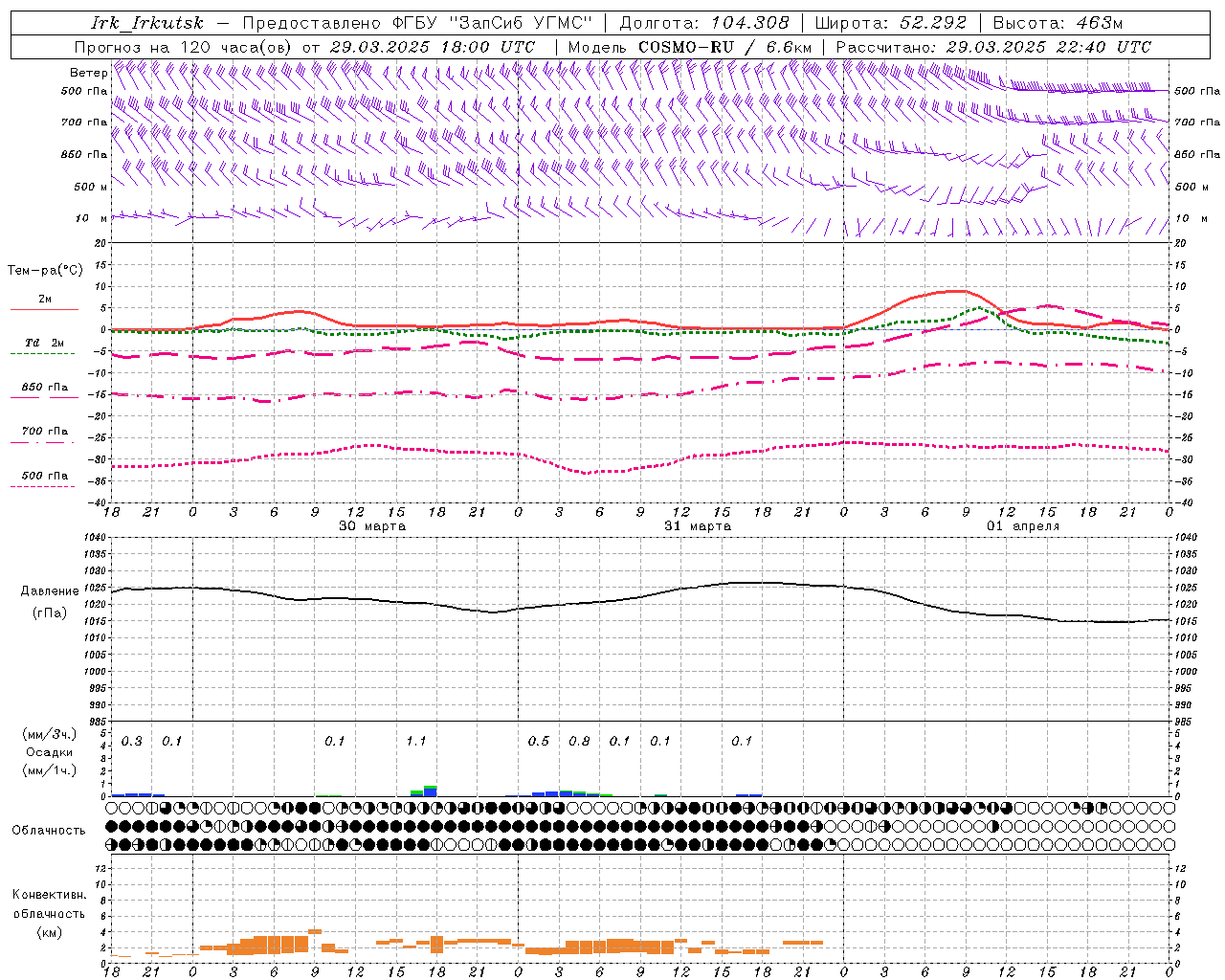Click the '30 марта' date label

372,525
